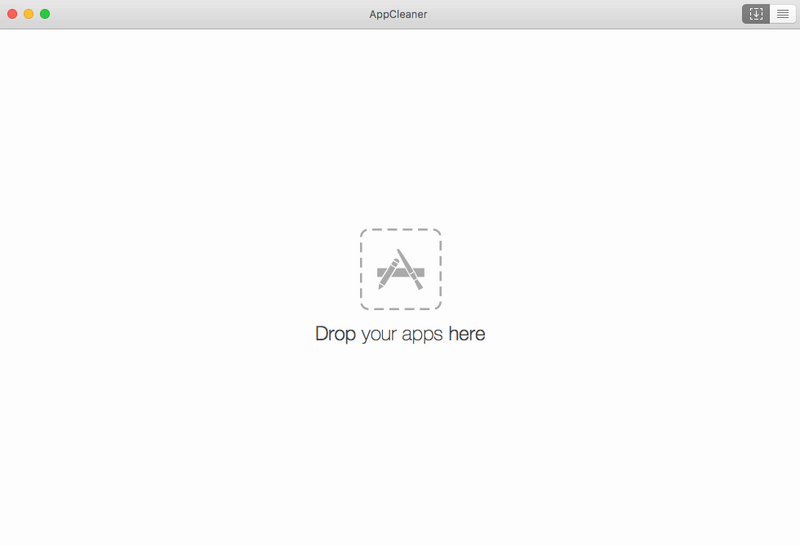Viewport: 800px width, 546px height.
Task: Switch to the drop zone view icon
Action: click(x=756, y=14)
